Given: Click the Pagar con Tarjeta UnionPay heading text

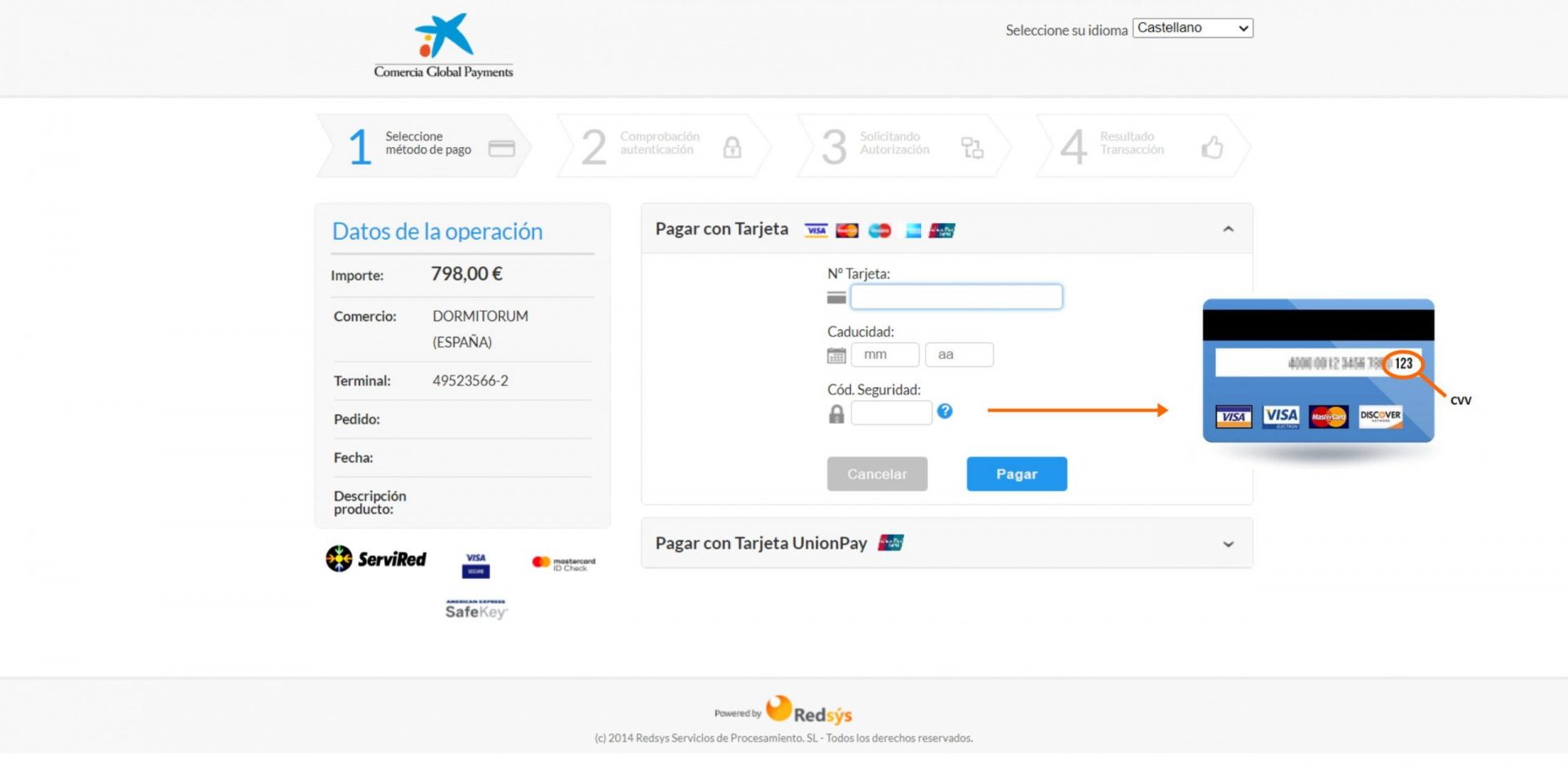Looking at the screenshot, I should click(x=761, y=544).
